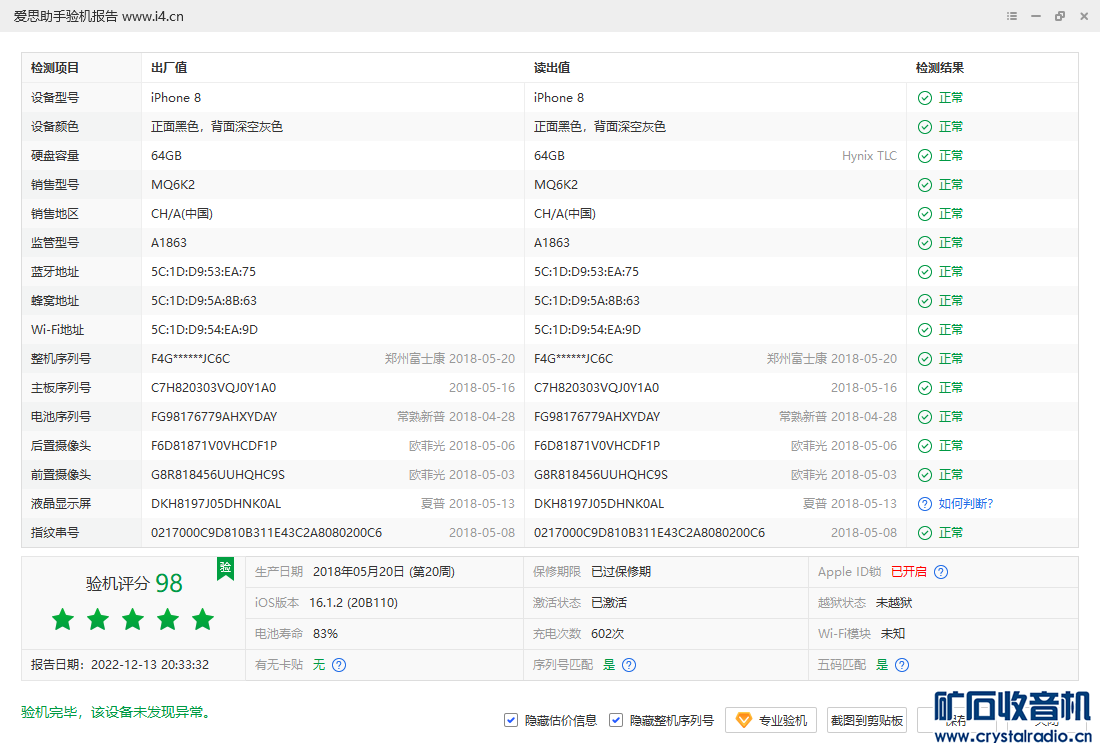Viewport: 1100px width, 749px height.
Task: Click the shield icon on 专业验机 button
Action: coord(744,720)
